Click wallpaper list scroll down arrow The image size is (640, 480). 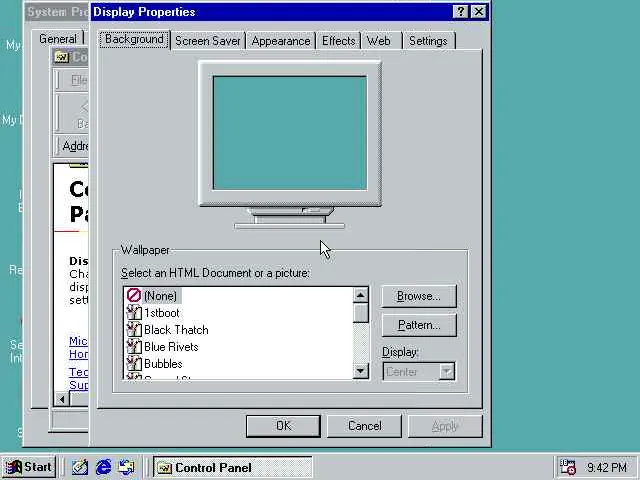click(360, 371)
